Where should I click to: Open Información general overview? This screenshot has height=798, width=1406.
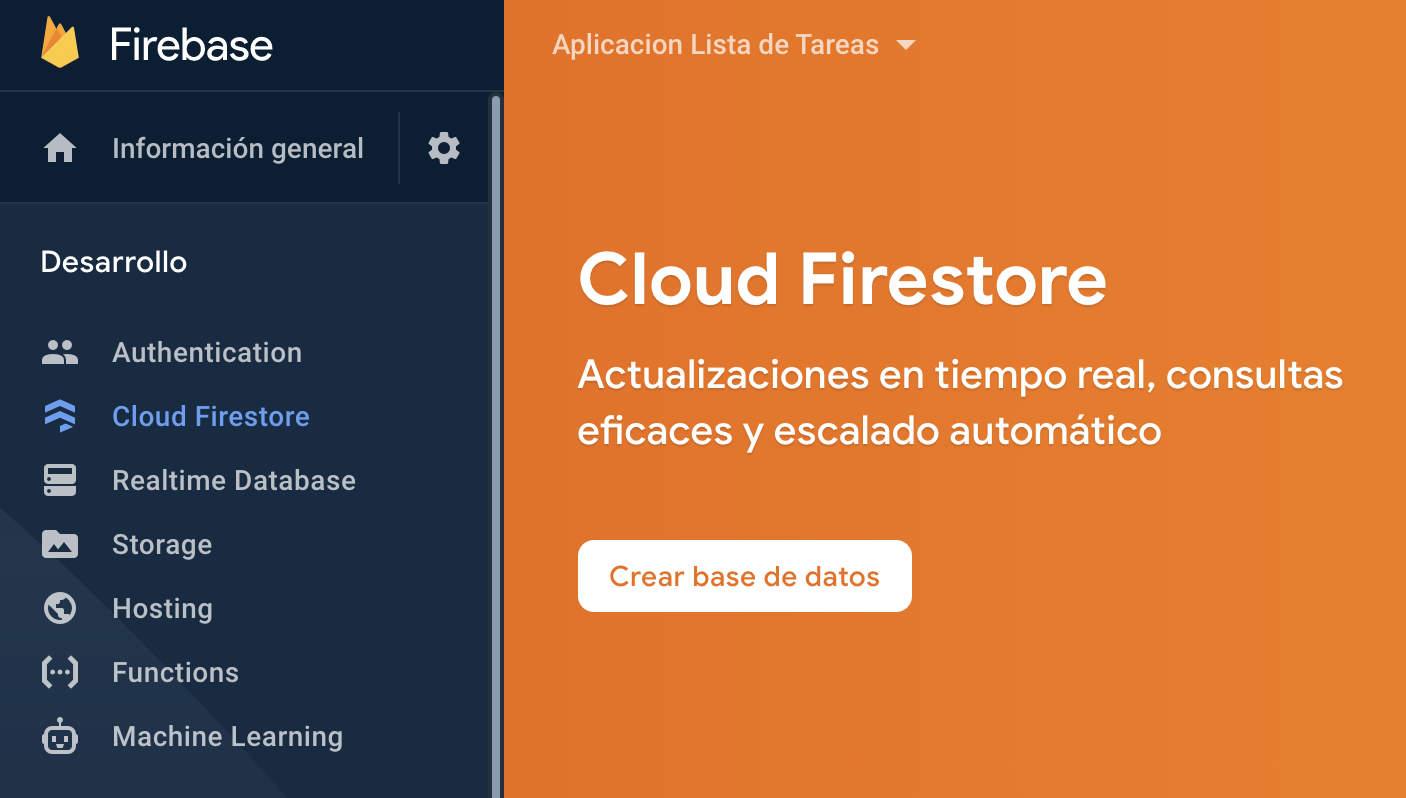(x=238, y=149)
